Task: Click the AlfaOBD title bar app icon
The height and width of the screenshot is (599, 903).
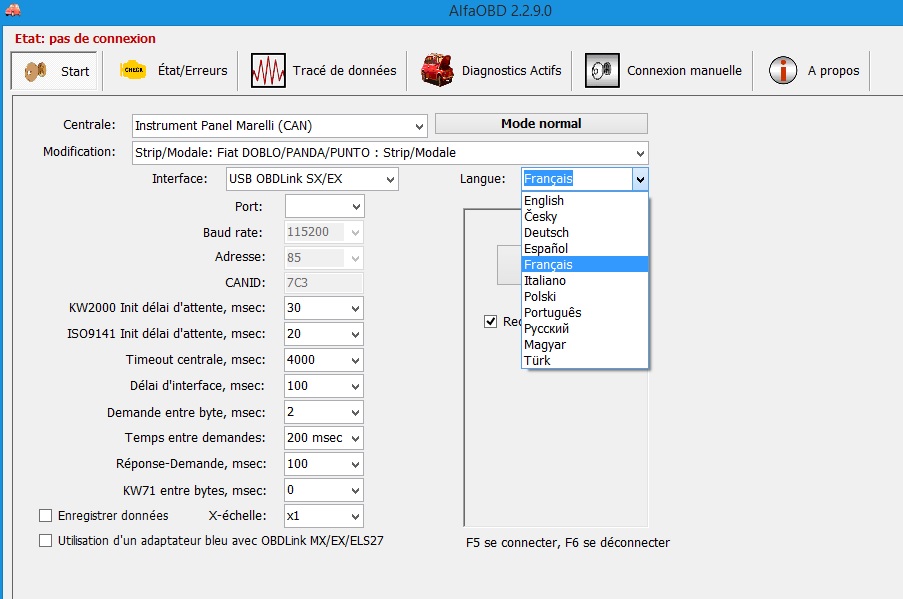Action: 11,10
